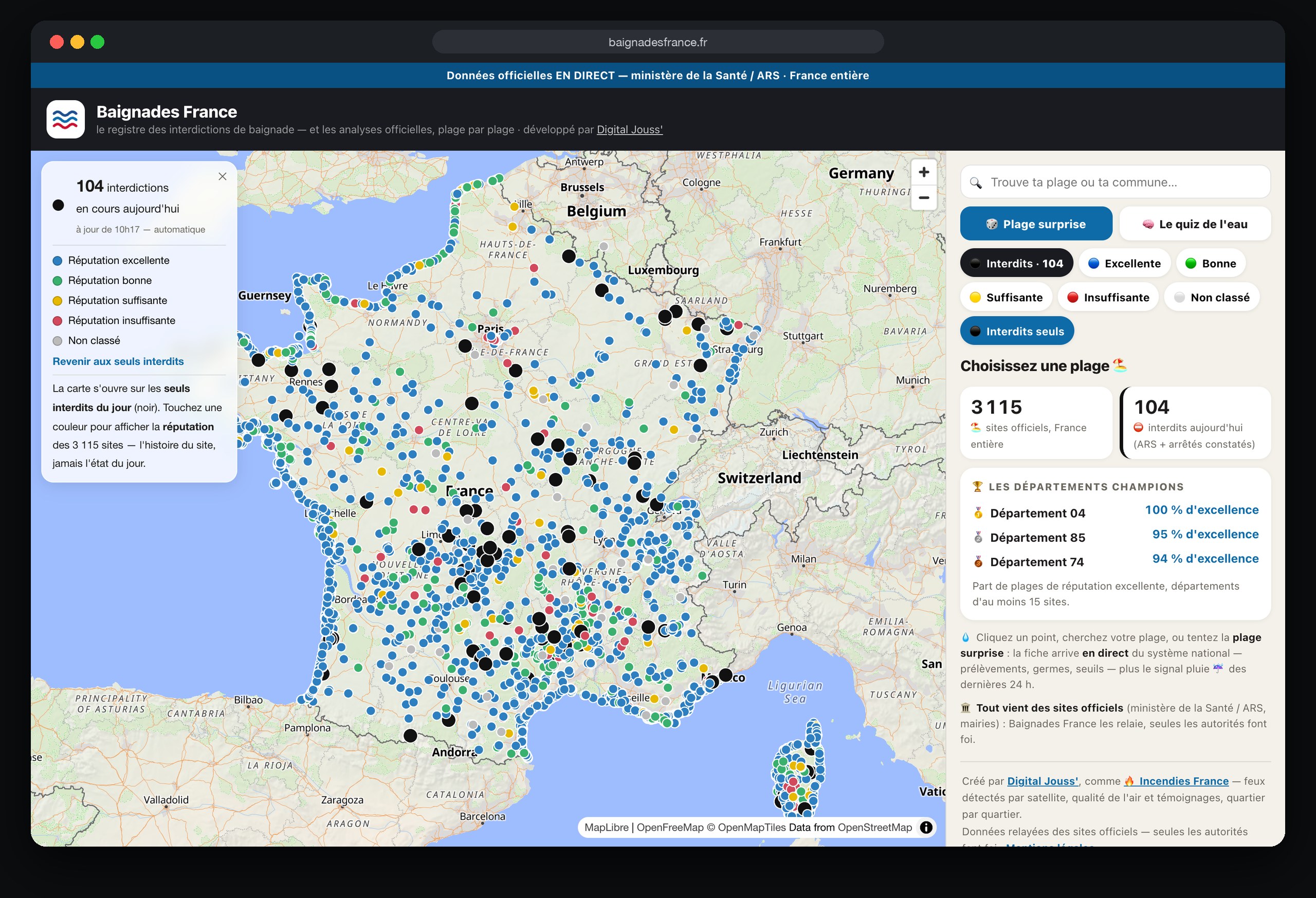Screen dimensions: 1316x898
Task: Toggle the Insuffisante filter chip
Action: point(1108,297)
